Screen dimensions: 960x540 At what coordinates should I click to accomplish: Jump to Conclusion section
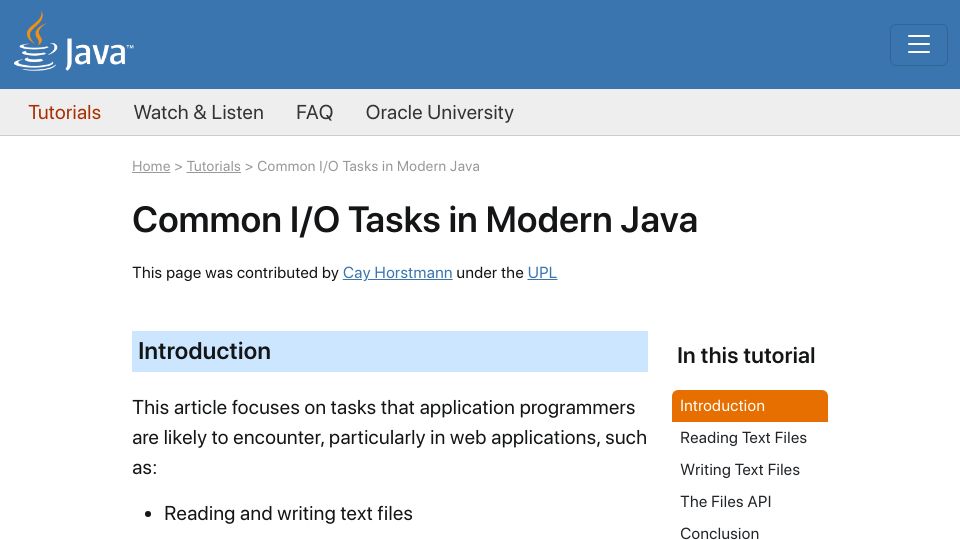tap(719, 533)
